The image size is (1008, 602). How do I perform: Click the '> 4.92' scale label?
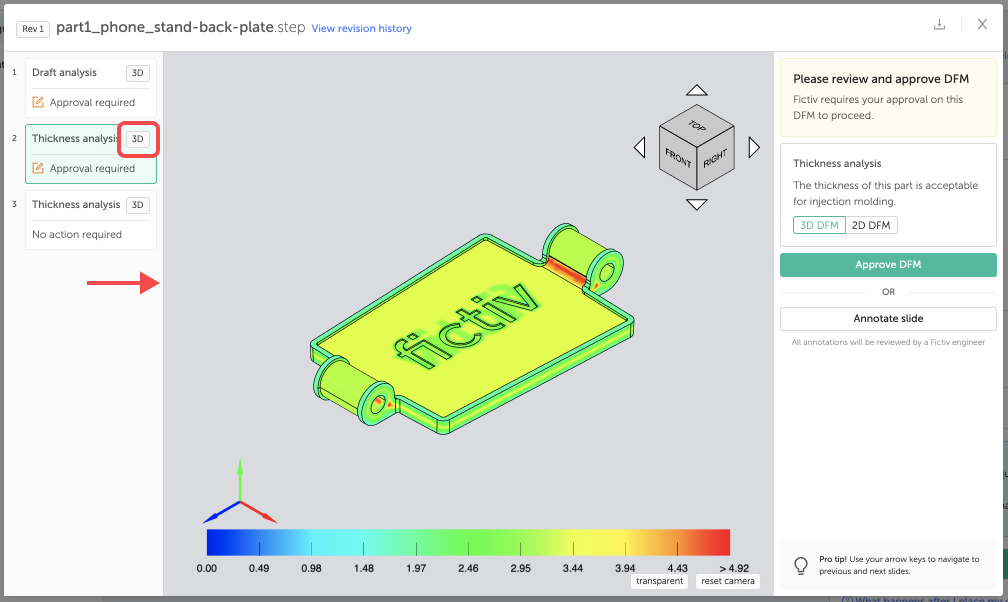(734, 569)
